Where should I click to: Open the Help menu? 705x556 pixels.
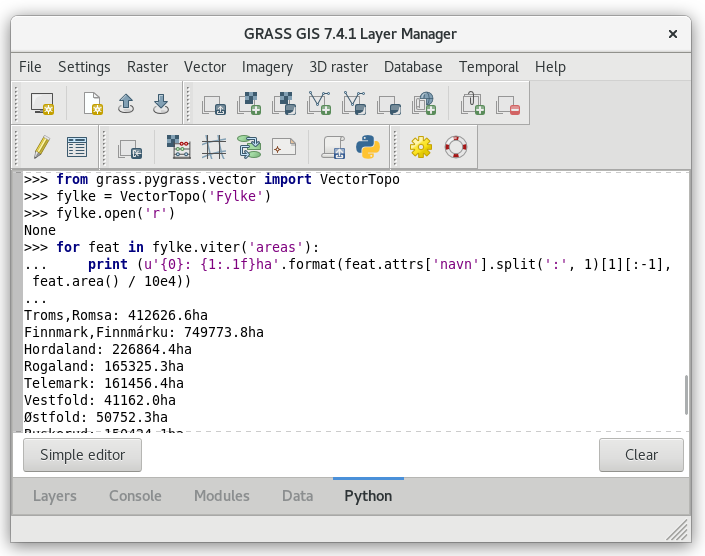550,67
